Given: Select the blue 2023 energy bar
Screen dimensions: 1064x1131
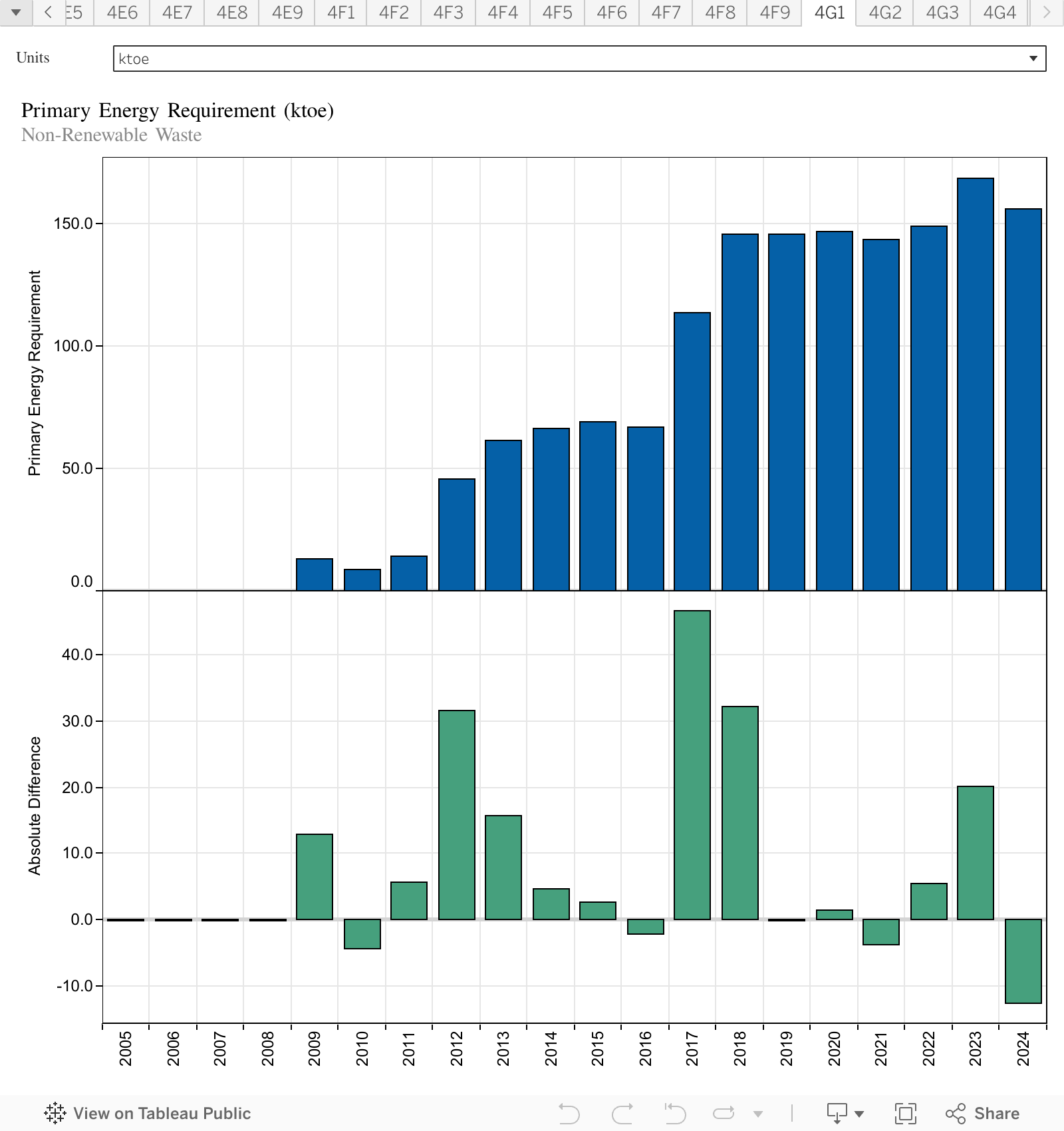Looking at the screenshot, I should (x=975, y=384).
